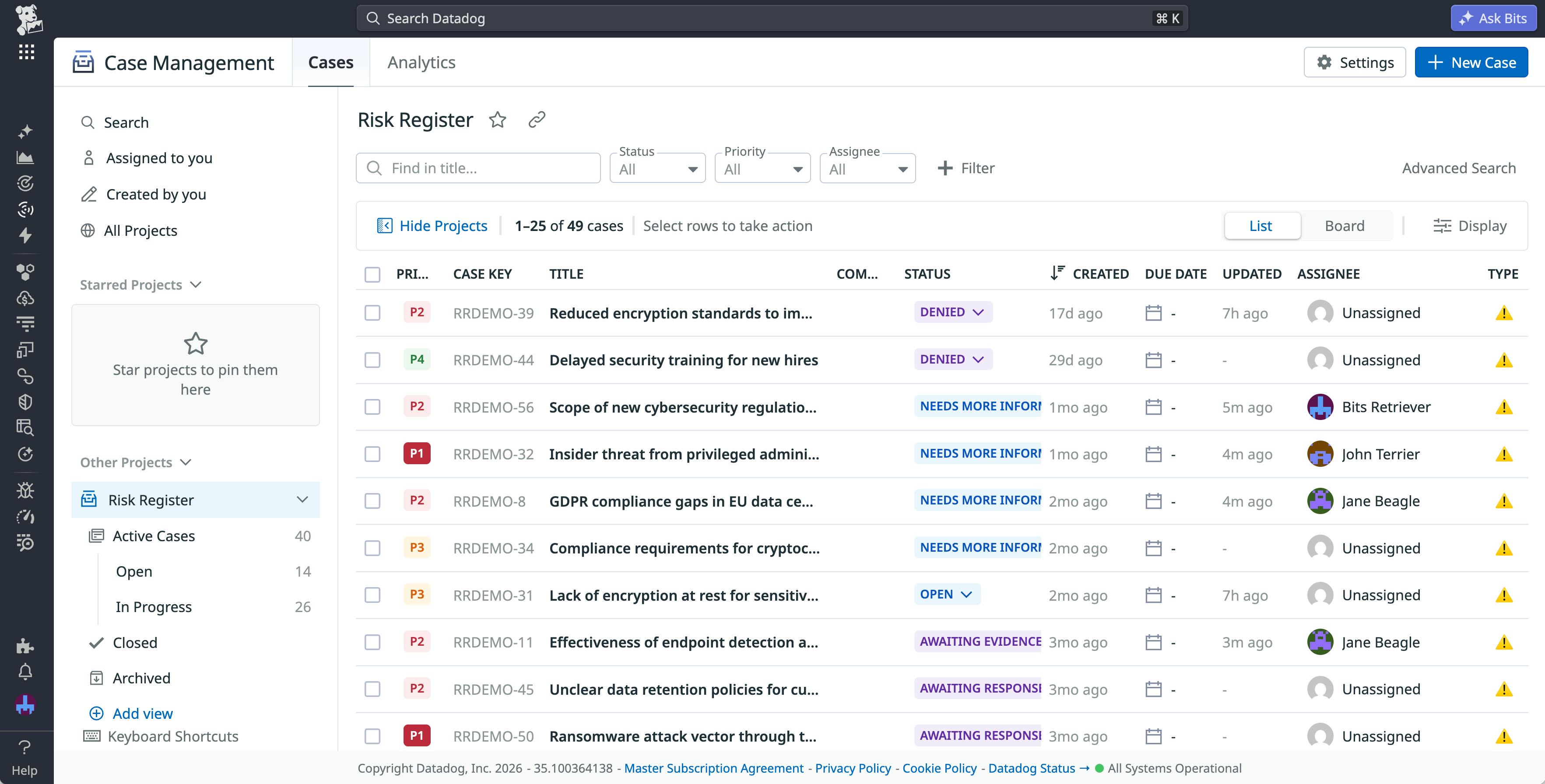Open the Status filter dropdown
Image resolution: width=1545 pixels, height=784 pixels.
tap(657, 169)
